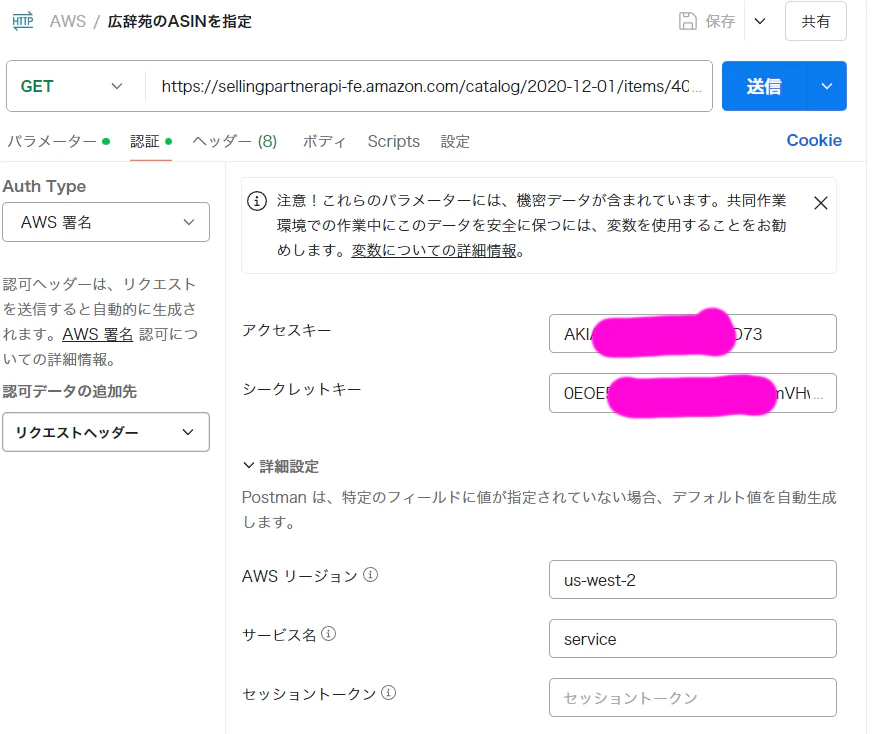Screen dimensions: 874x734
Task: Click the 広辞苑のASINを指定 request title
Action: [179, 21]
